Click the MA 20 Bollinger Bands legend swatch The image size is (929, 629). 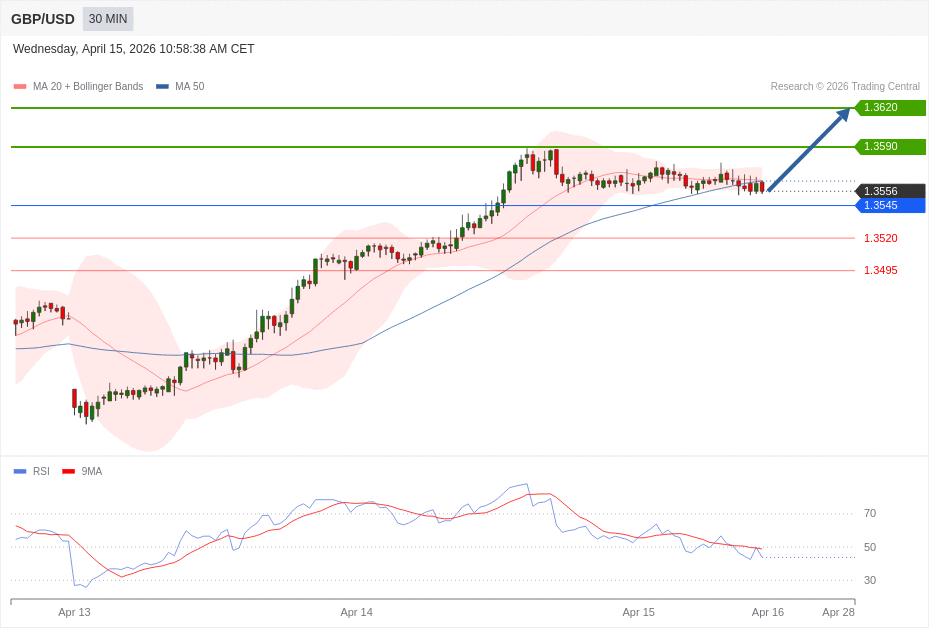click(20, 87)
